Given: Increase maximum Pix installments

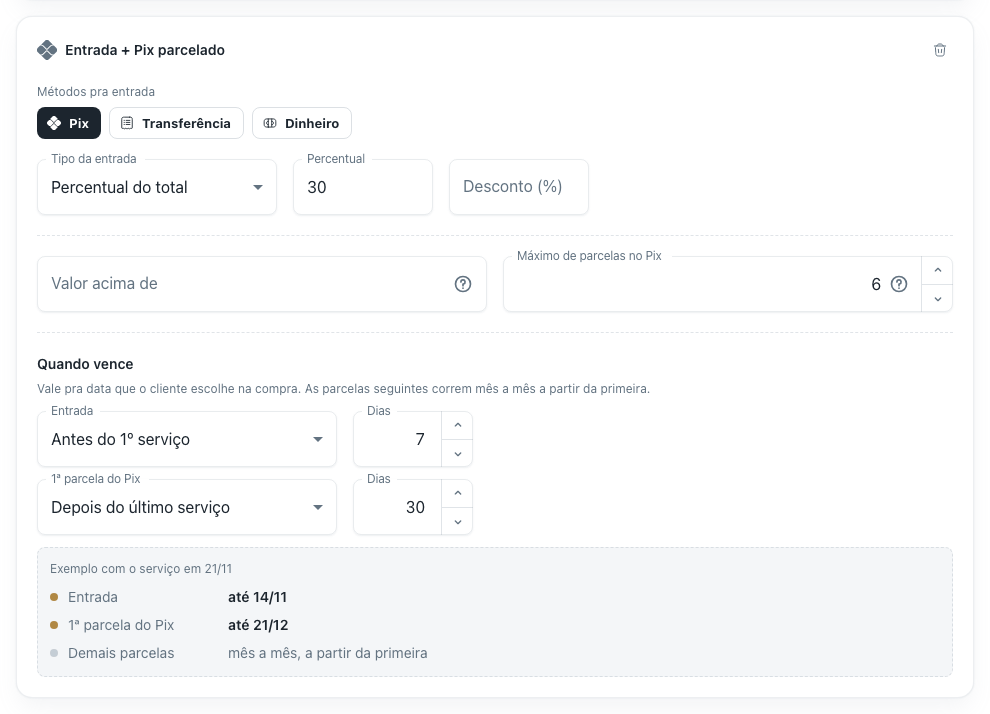Looking at the screenshot, I should point(938,270).
